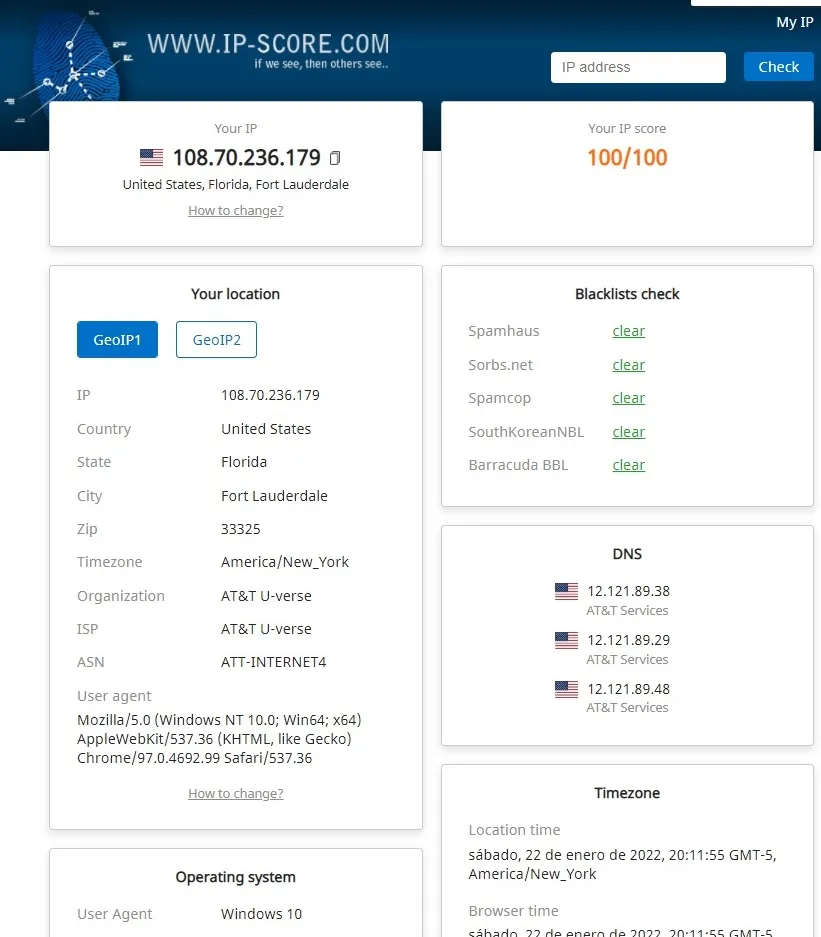Click United States, Florida, Fort Lauderdale line
Viewport: 821px width, 937px height.
pos(235,185)
